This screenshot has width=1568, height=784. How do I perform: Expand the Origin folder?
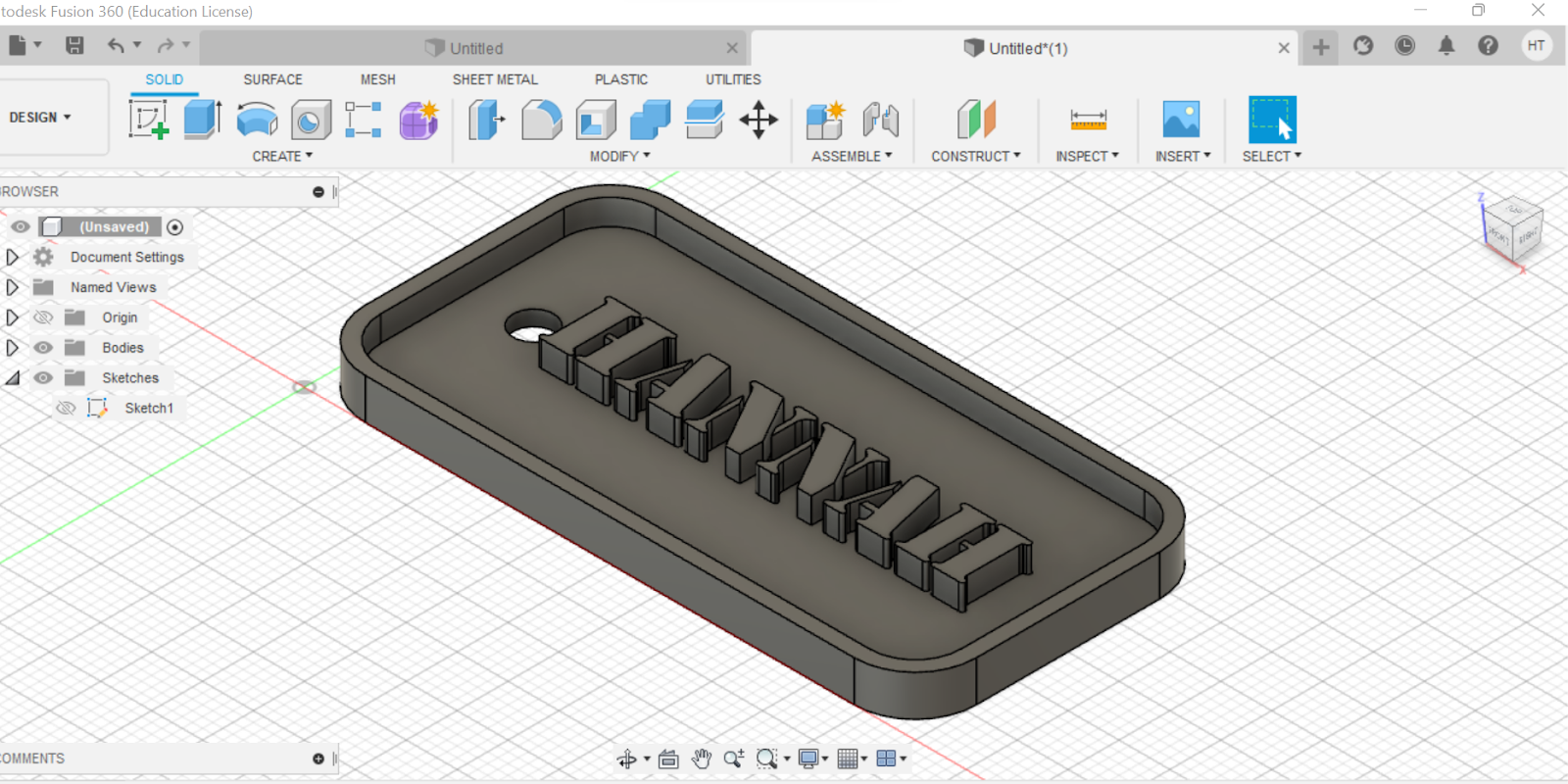(x=12, y=318)
